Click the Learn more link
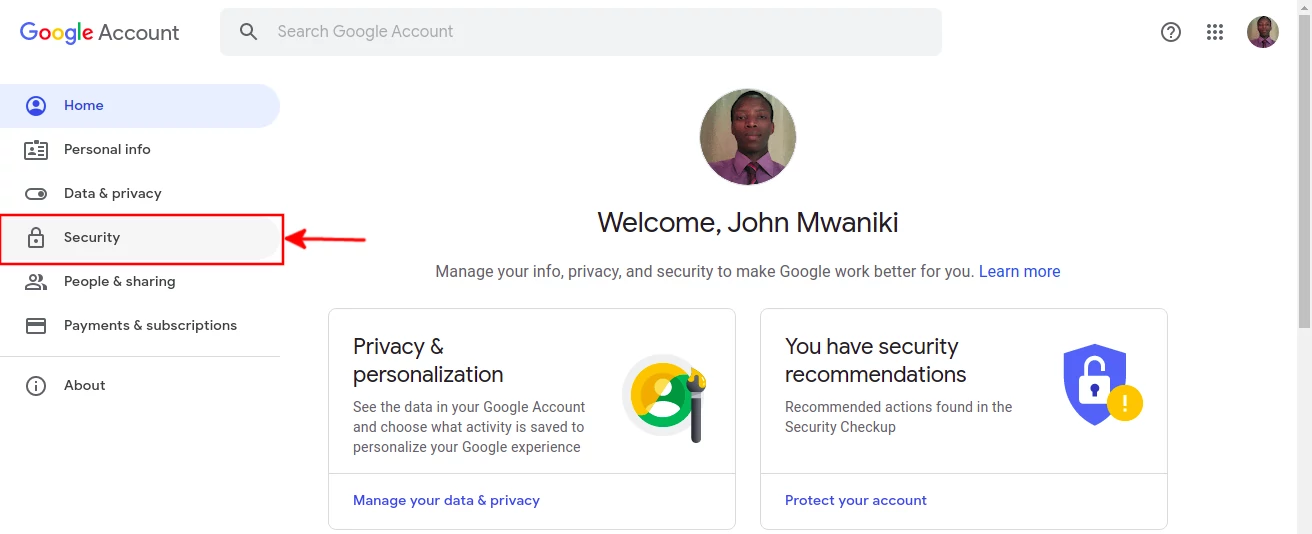 coord(1019,271)
